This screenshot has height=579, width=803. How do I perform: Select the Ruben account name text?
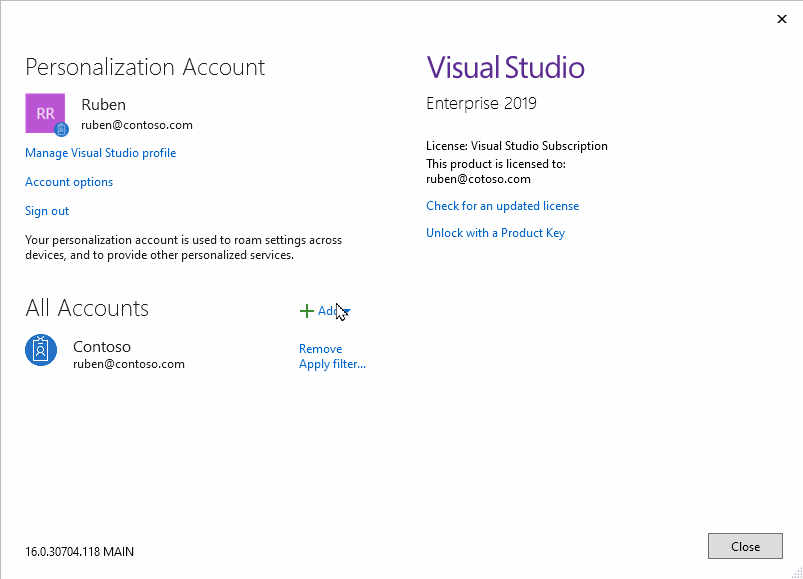(103, 104)
